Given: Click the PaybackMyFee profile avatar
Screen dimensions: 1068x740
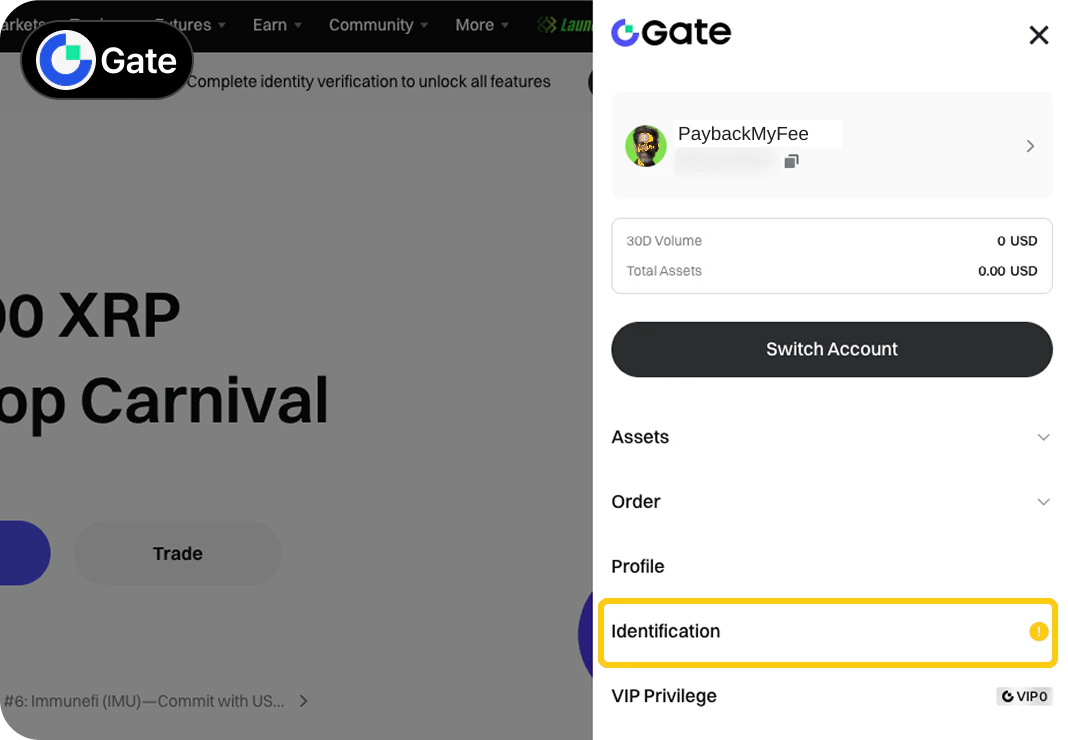Looking at the screenshot, I should tap(646, 146).
